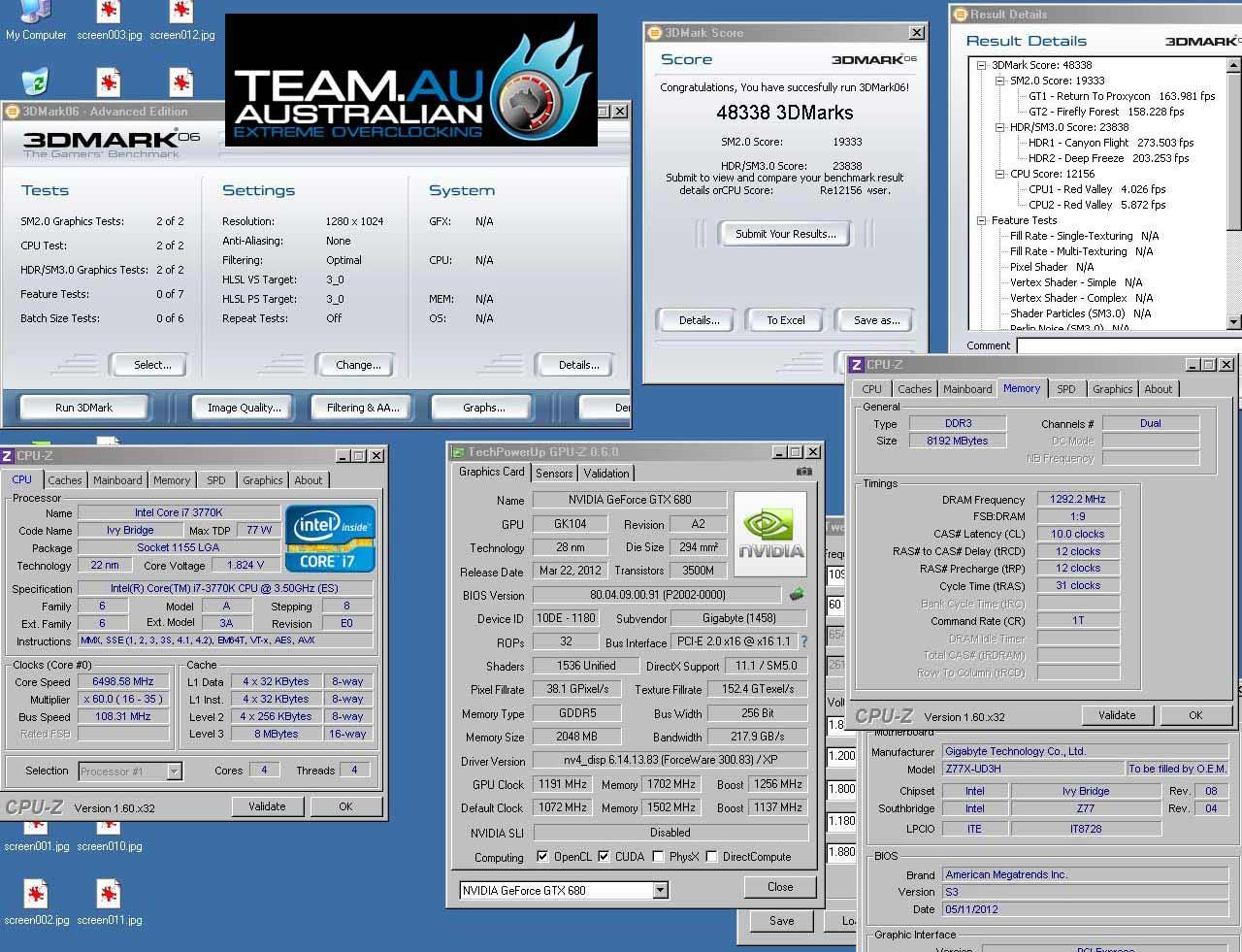
Task: Enable the PhysX checkbox
Action: coord(659,857)
